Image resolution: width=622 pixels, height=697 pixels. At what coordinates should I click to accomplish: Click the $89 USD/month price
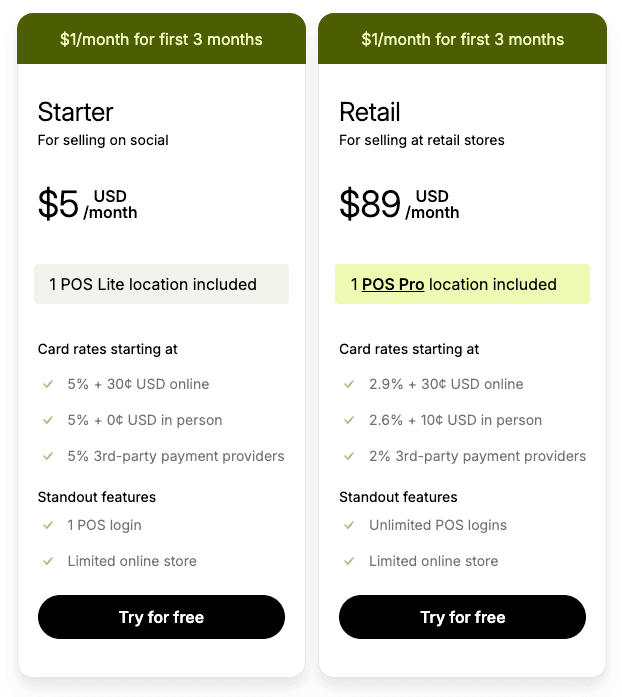399,204
